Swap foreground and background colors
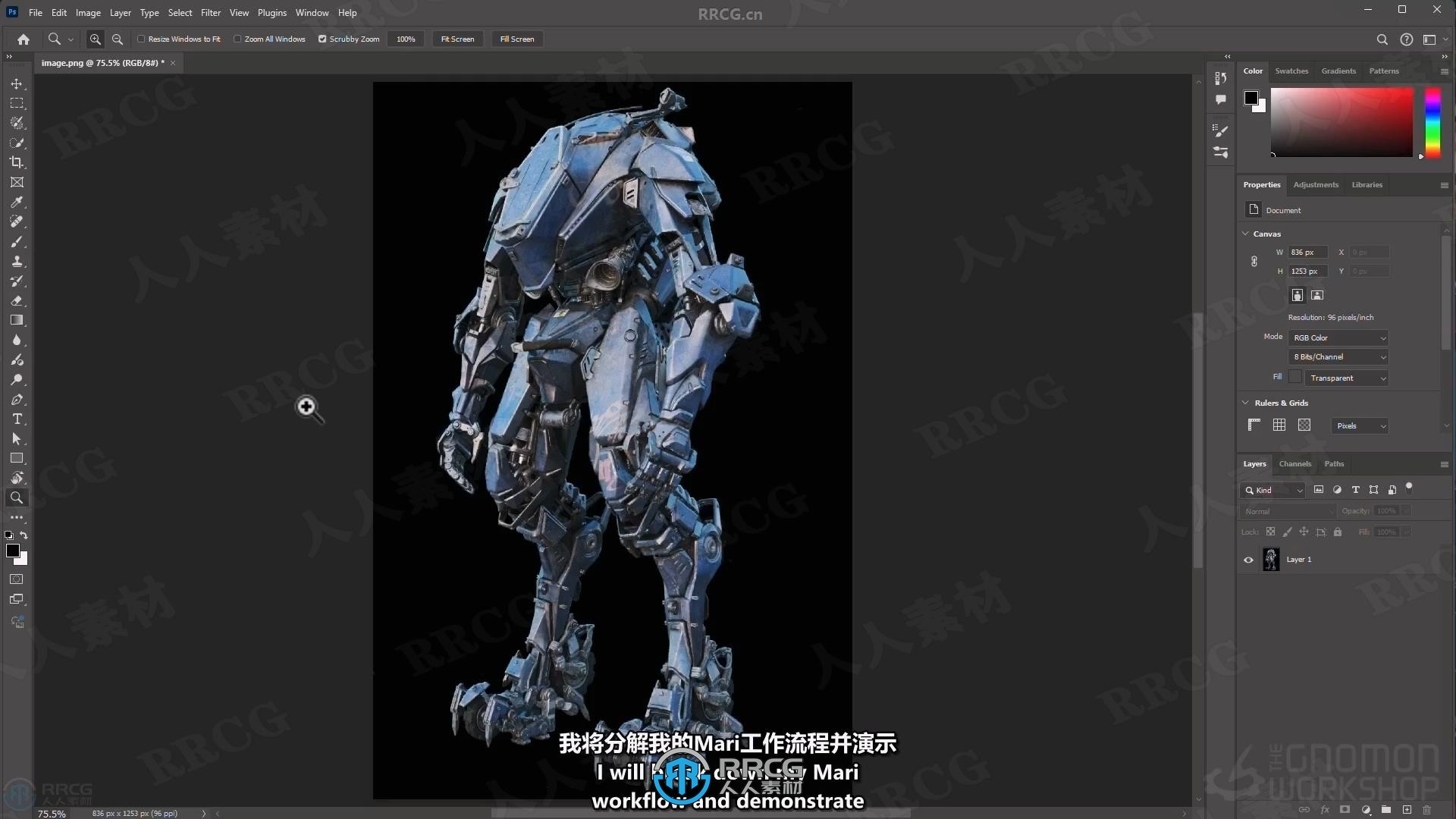This screenshot has height=819, width=1456. pyautogui.click(x=24, y=535)
